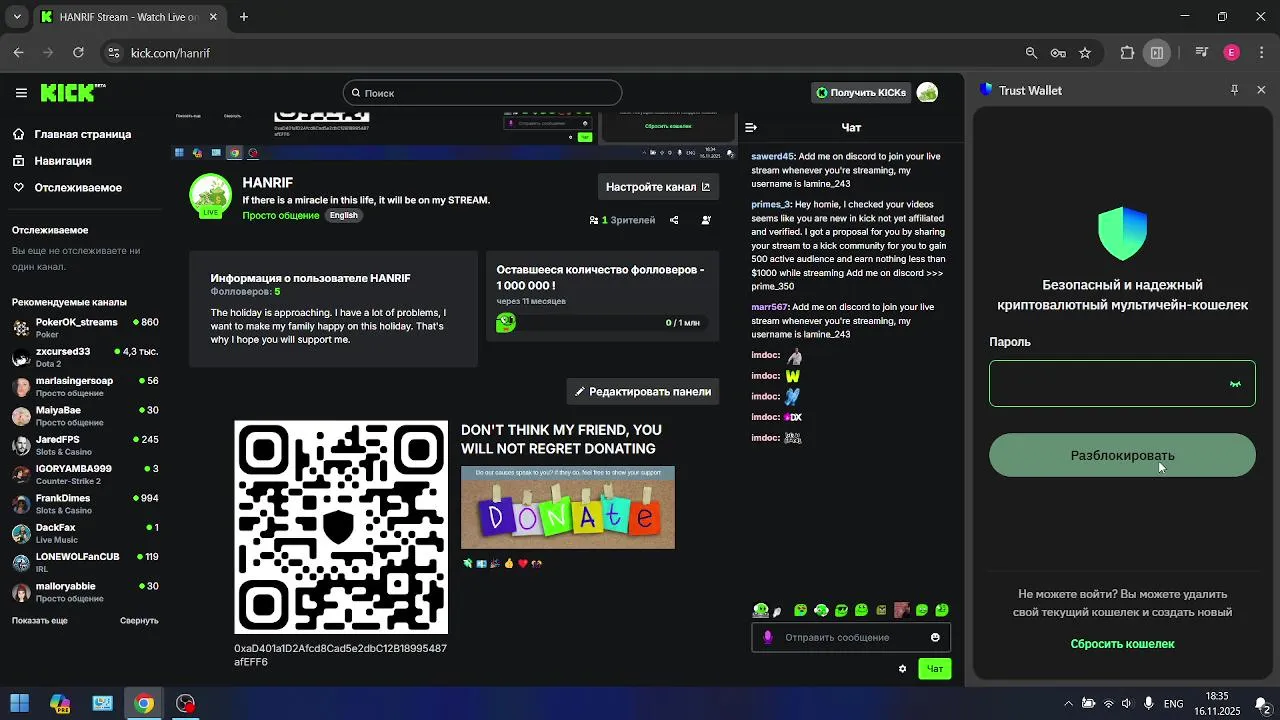The image size is (1280, 720).
Task: Open emote picker in message box
Action: pyautogui.click(x=935, y=637)
